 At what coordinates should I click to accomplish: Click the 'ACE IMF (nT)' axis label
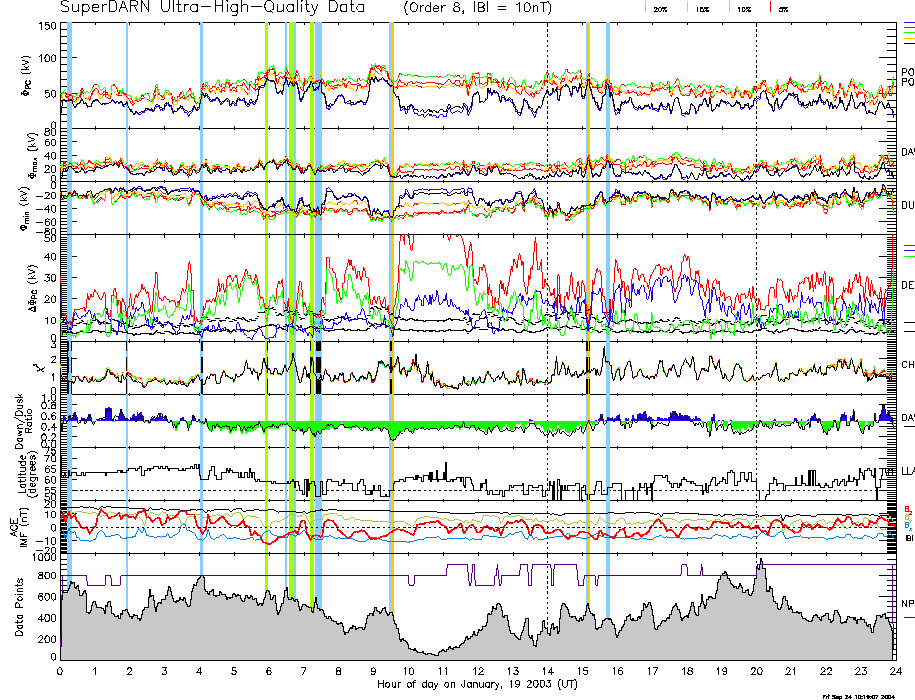(19, 527)
